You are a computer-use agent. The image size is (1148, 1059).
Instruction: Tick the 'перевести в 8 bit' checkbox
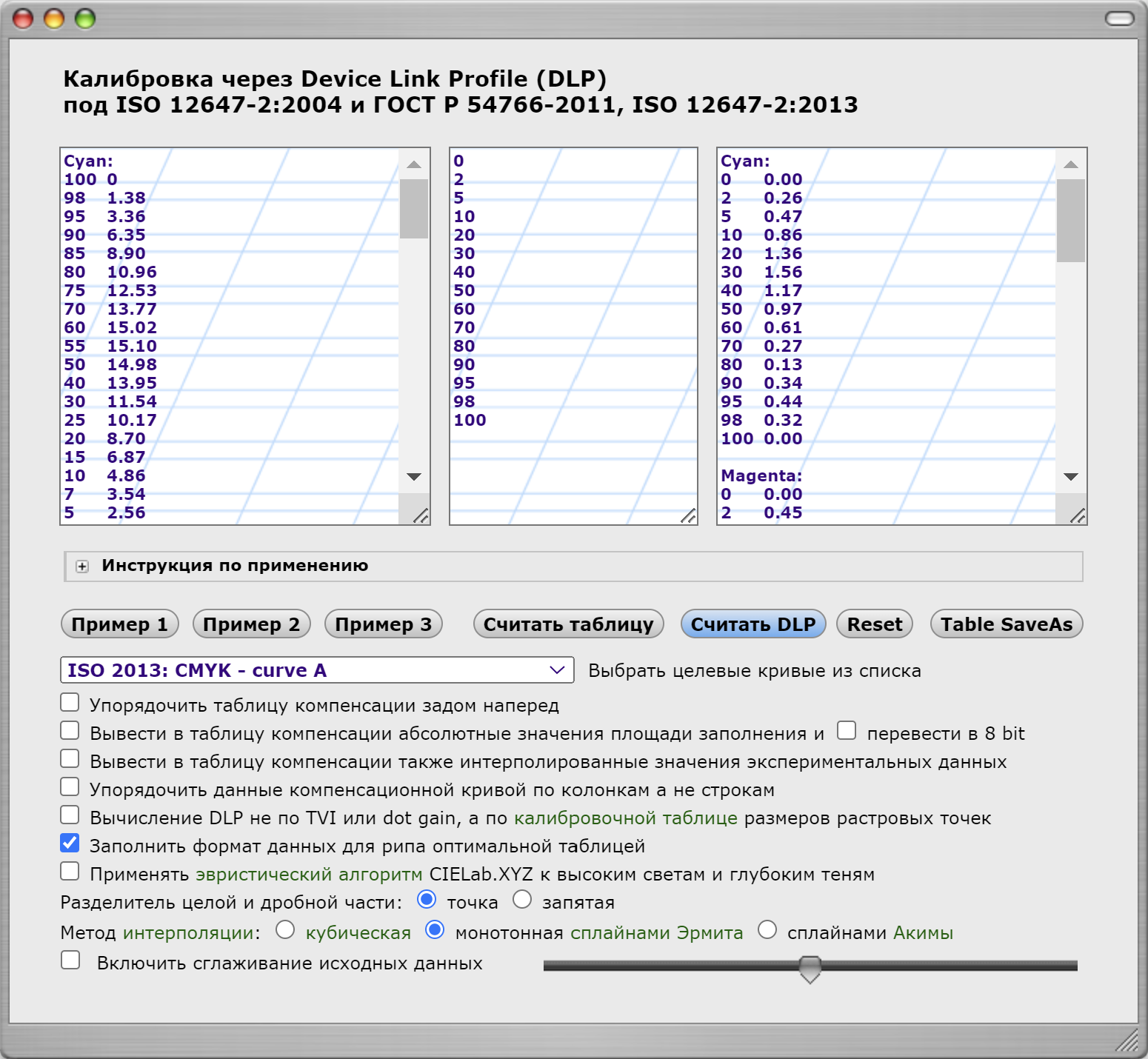tap(847, 730)
